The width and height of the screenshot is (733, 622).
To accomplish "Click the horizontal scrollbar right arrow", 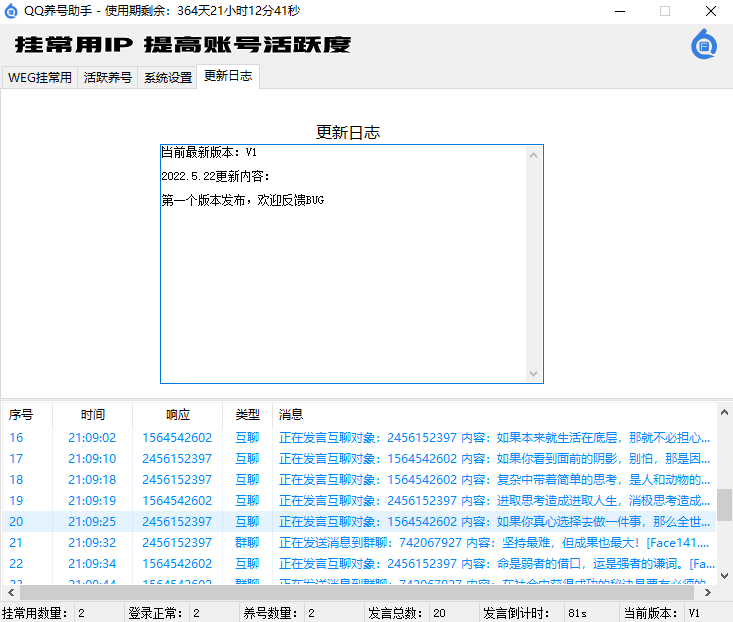I will [709, 593].
